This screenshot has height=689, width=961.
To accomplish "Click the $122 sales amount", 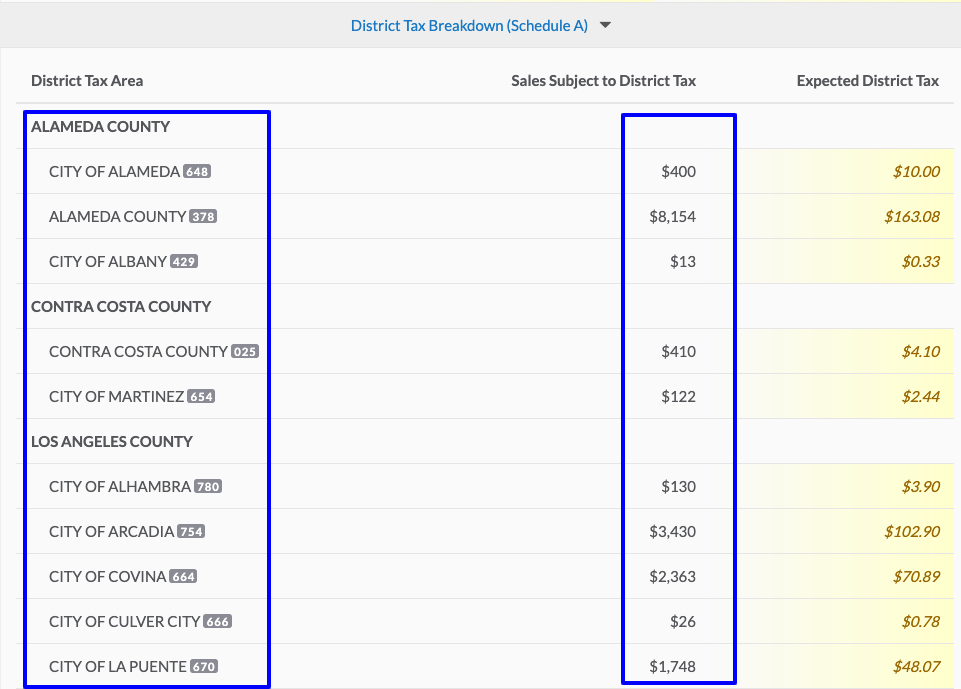I will click(678, 397).
